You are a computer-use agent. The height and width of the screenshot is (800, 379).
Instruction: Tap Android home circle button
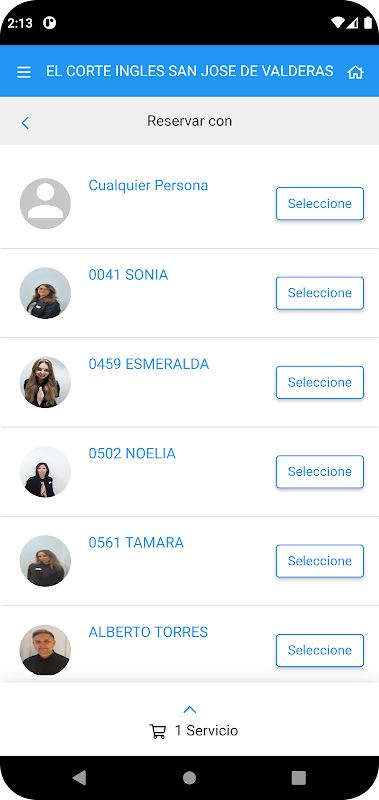(x=189, y=778)
